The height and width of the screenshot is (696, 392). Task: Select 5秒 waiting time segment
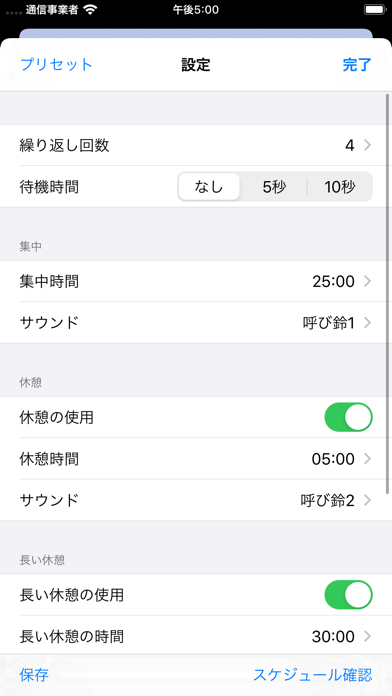point(274,187)
